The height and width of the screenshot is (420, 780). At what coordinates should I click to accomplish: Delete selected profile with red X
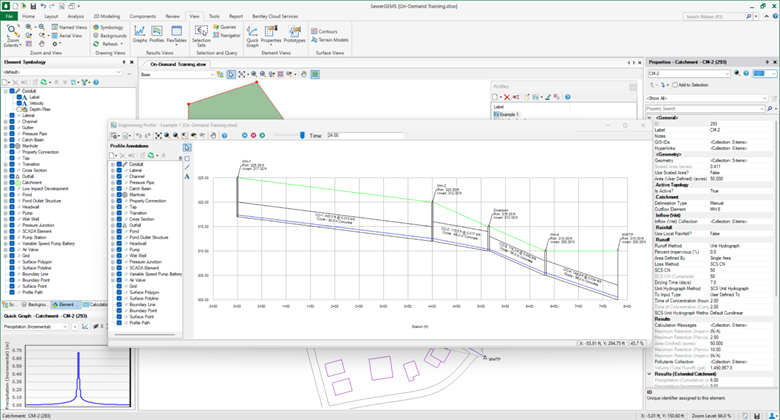(x=507, y=97)
